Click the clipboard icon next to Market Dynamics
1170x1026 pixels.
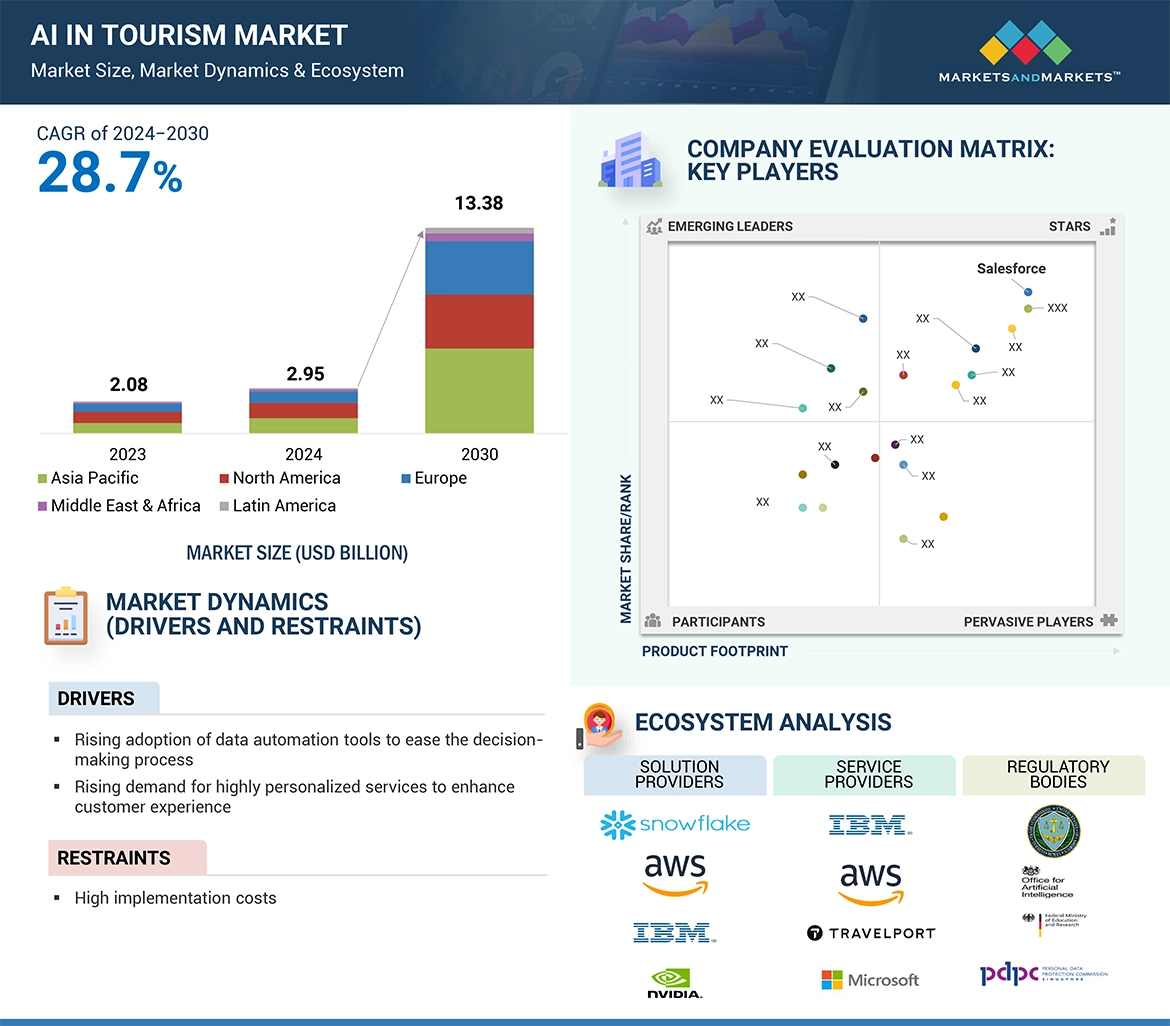[67, 616]
